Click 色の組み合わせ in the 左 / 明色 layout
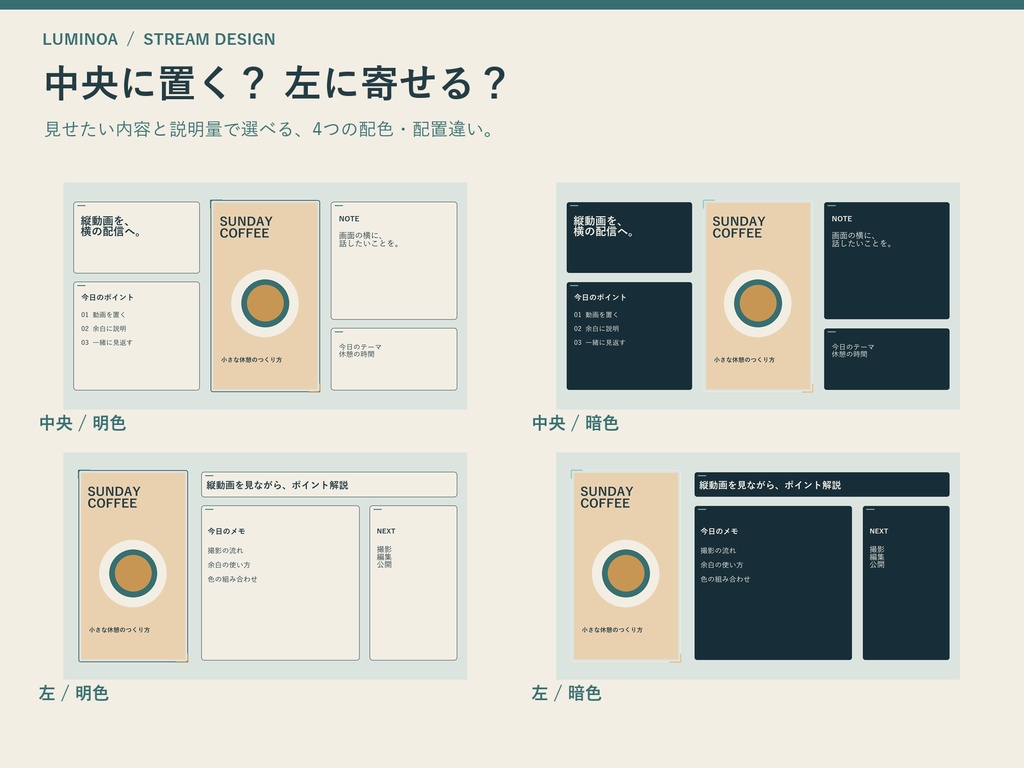1024x768 pixels. click(232, 579)
